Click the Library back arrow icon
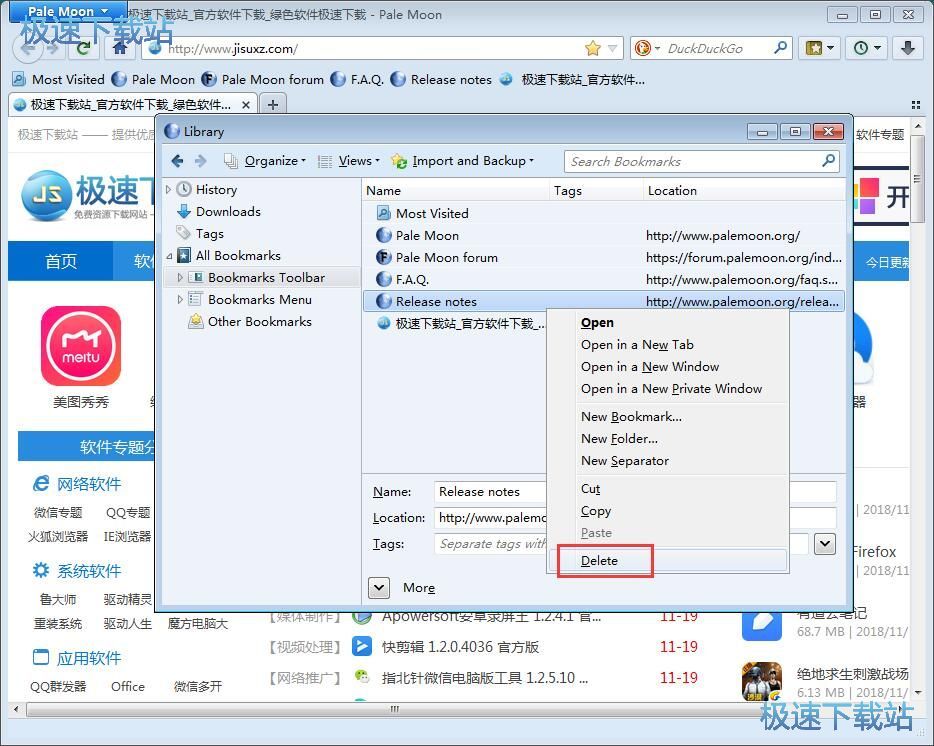The width and height of the screenshot is (934, 746). click(177, 161)
